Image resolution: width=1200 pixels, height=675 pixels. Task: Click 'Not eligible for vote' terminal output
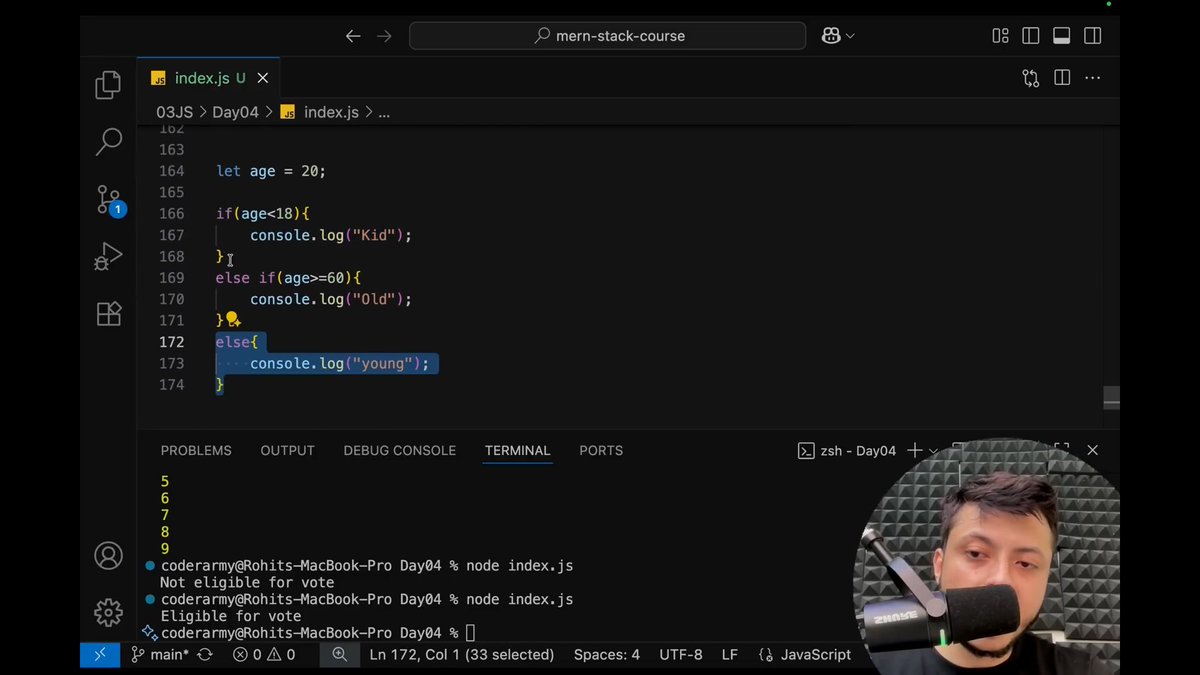(x=247, y=583)
